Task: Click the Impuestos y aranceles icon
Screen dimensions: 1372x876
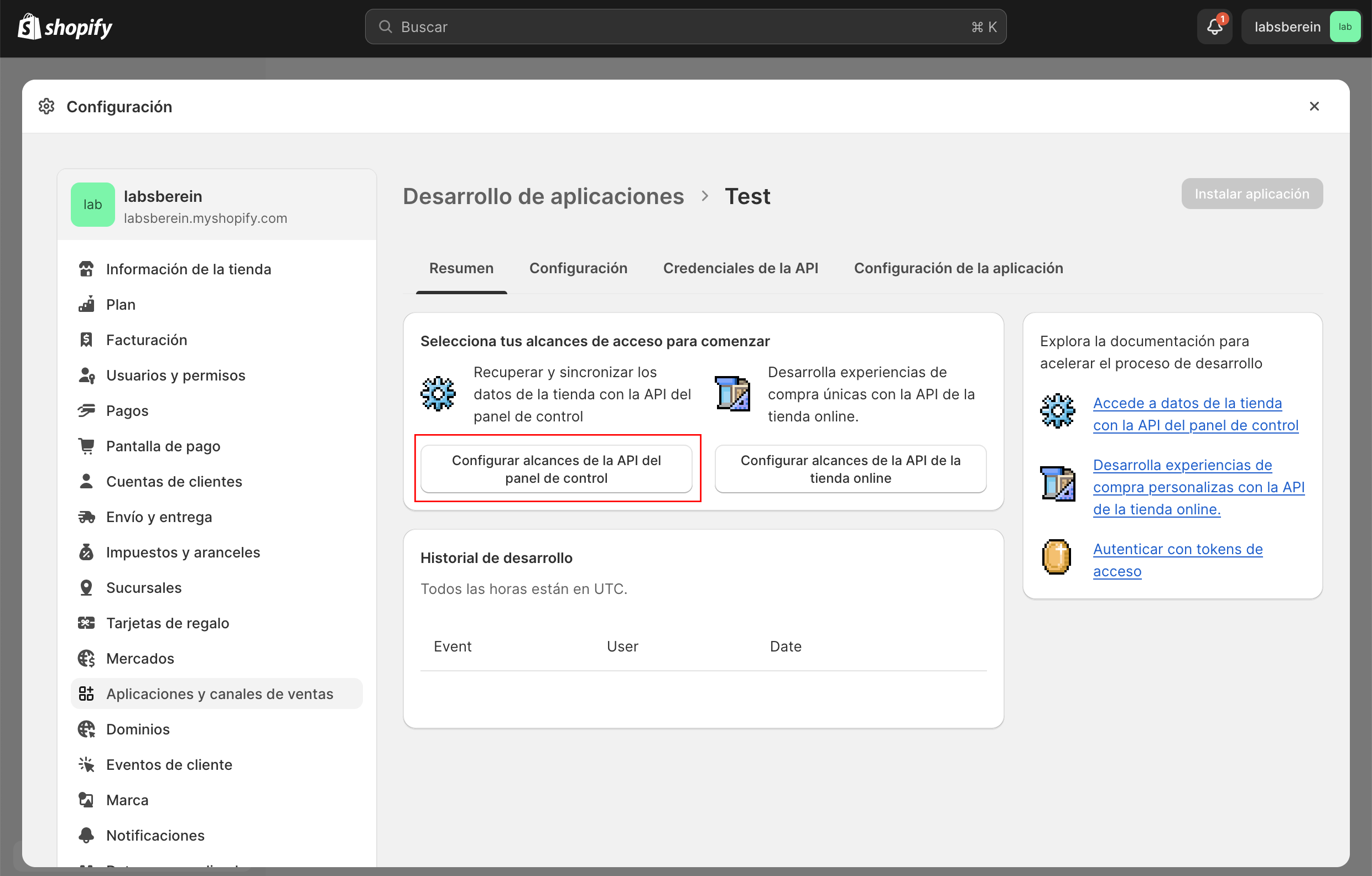Action: pos(86,552)
